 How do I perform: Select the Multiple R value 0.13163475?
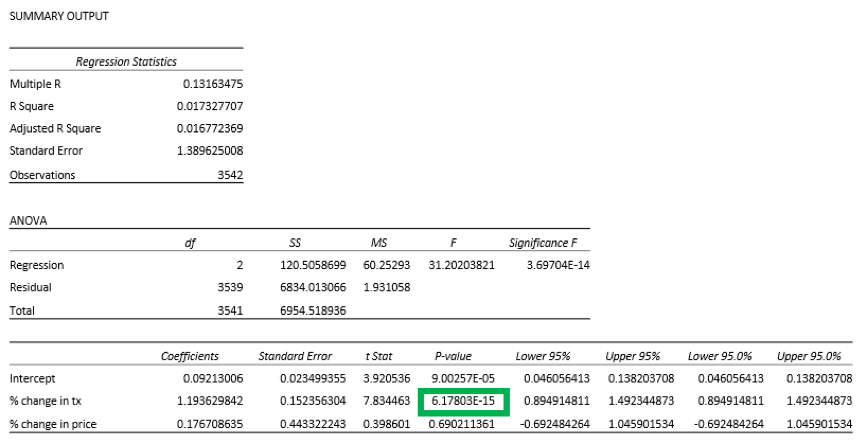point(212,84)
